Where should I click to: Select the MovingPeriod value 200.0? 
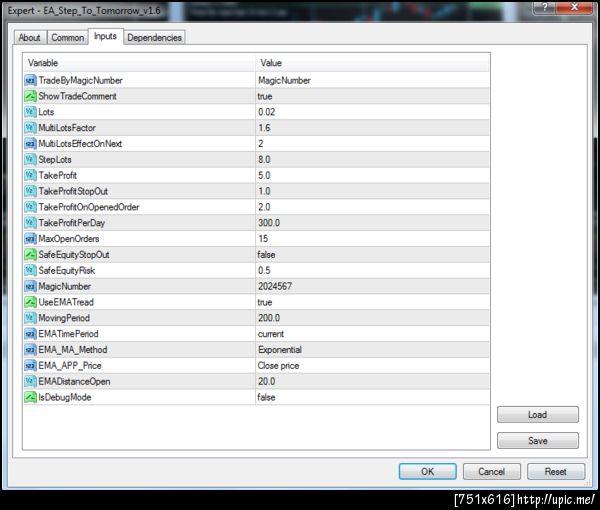coord(269,318)
